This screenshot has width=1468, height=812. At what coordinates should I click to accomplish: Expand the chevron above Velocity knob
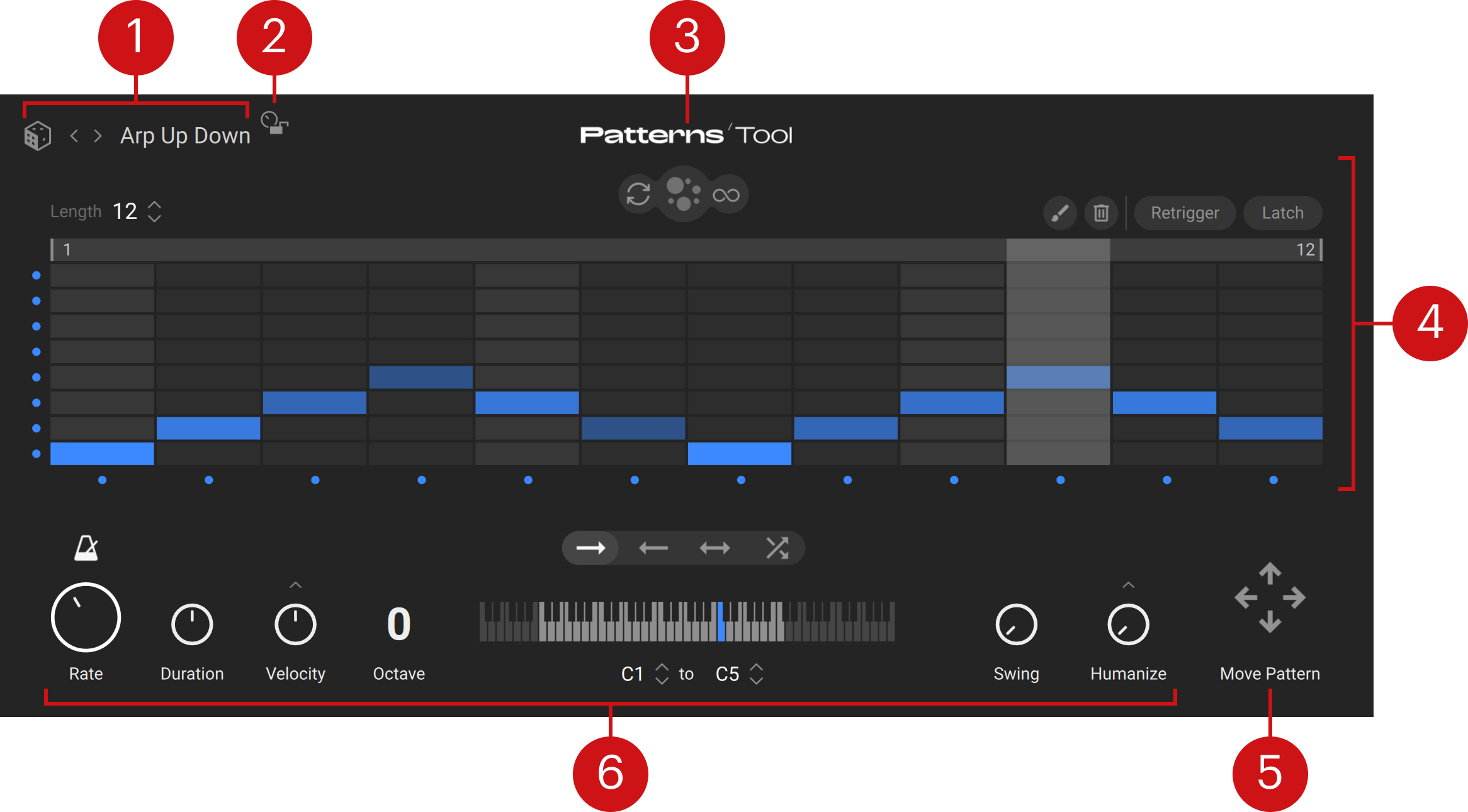[x=295, y=585]
